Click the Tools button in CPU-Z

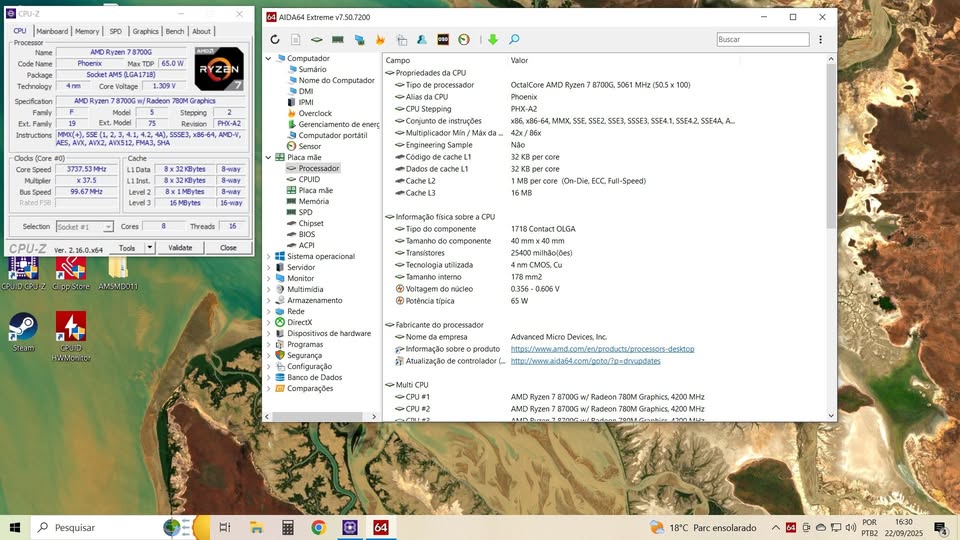[127, 248]
